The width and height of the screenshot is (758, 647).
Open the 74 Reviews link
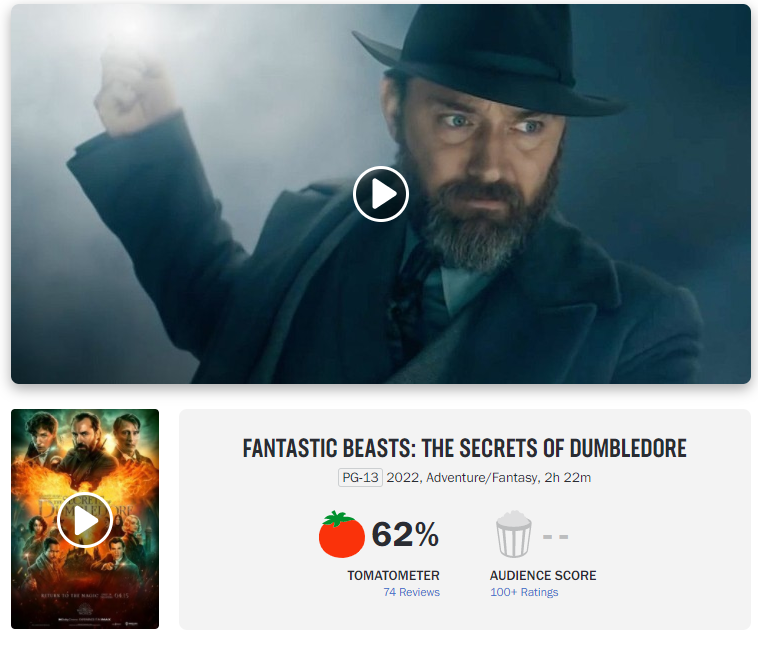[411, 592]
